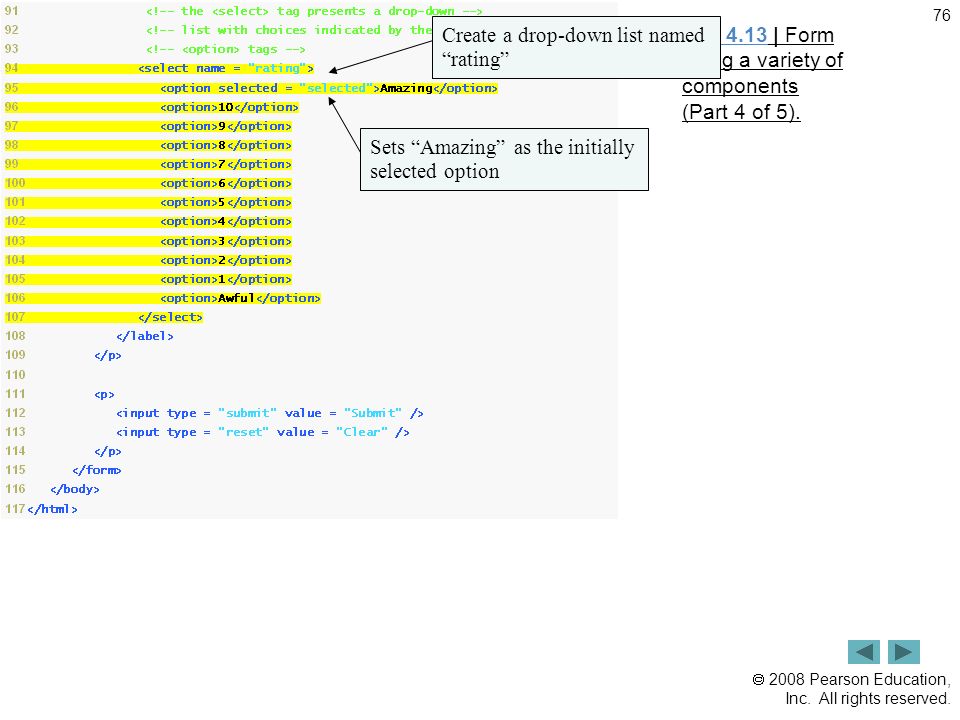Screen dimensions: 960x720
Task: Click the option 10 code line
Action: click(229, 107)
